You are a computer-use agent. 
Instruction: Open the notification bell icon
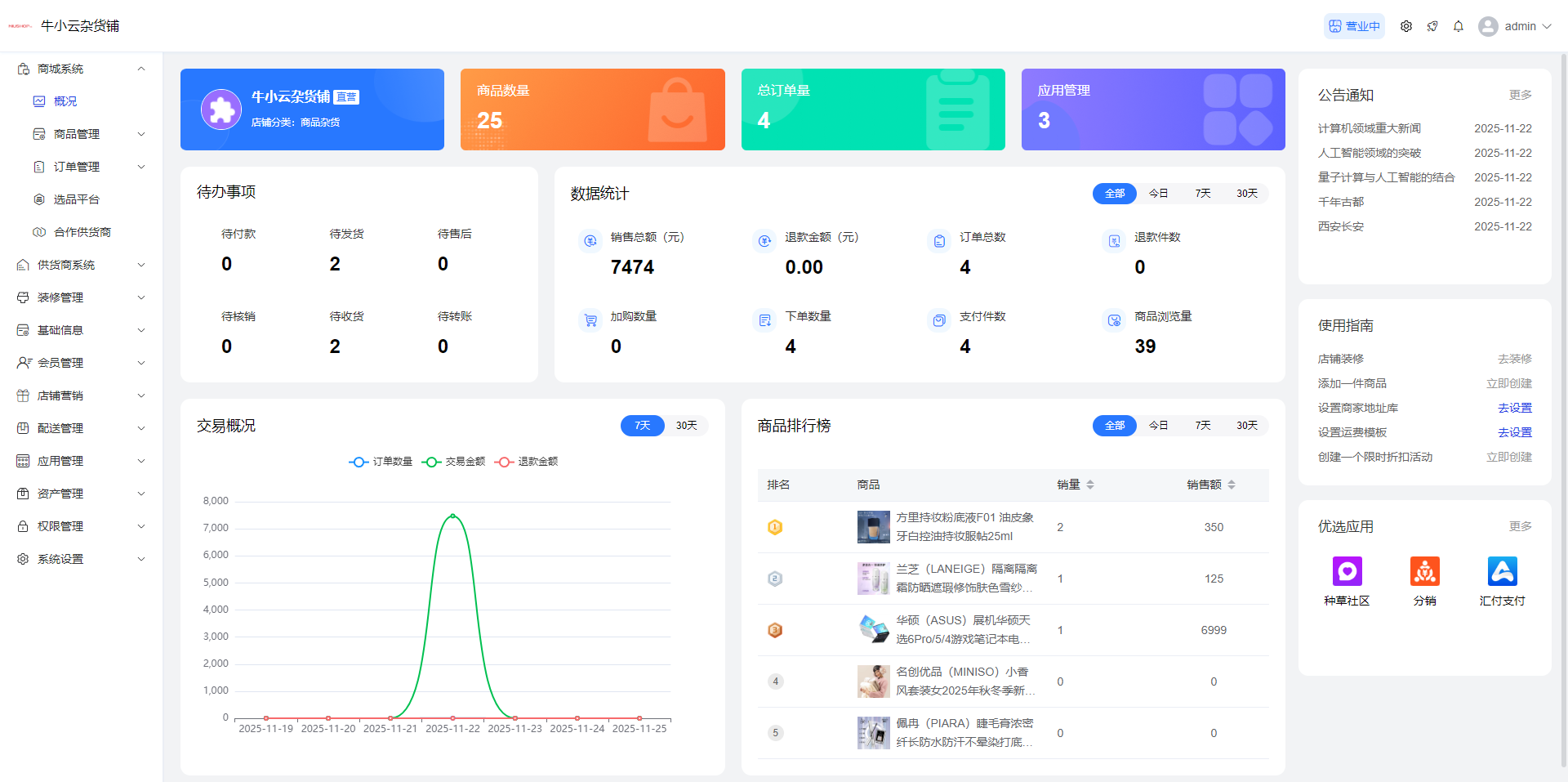point(1458,26)
